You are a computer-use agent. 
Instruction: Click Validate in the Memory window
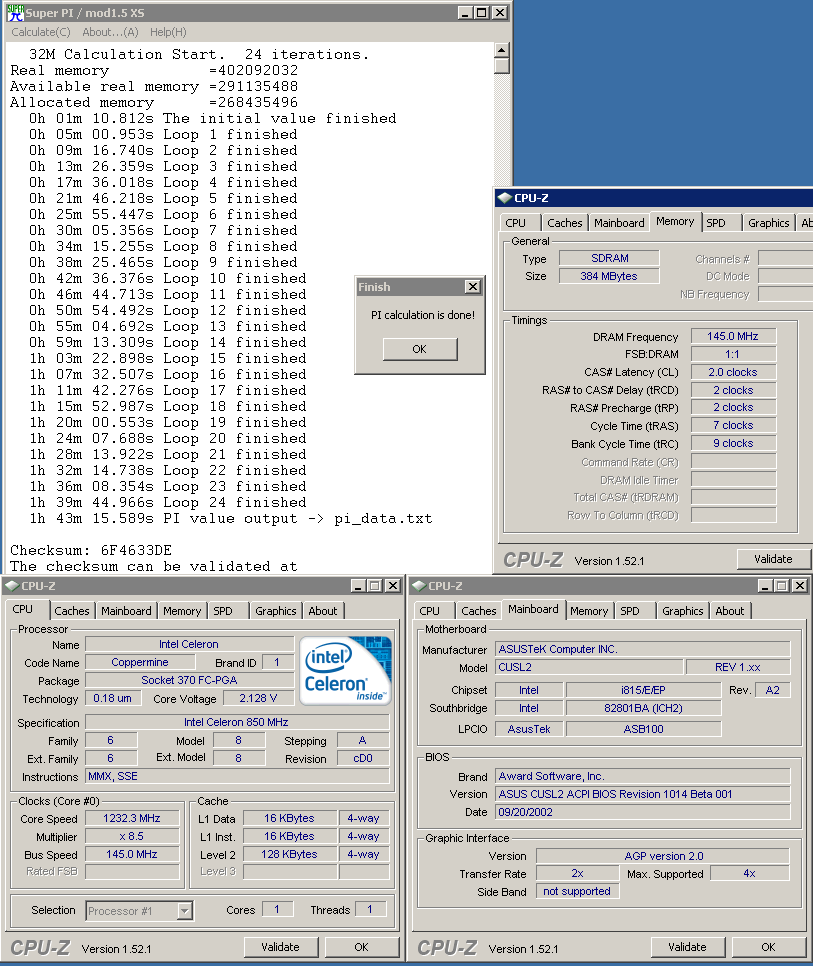[773, 559]
